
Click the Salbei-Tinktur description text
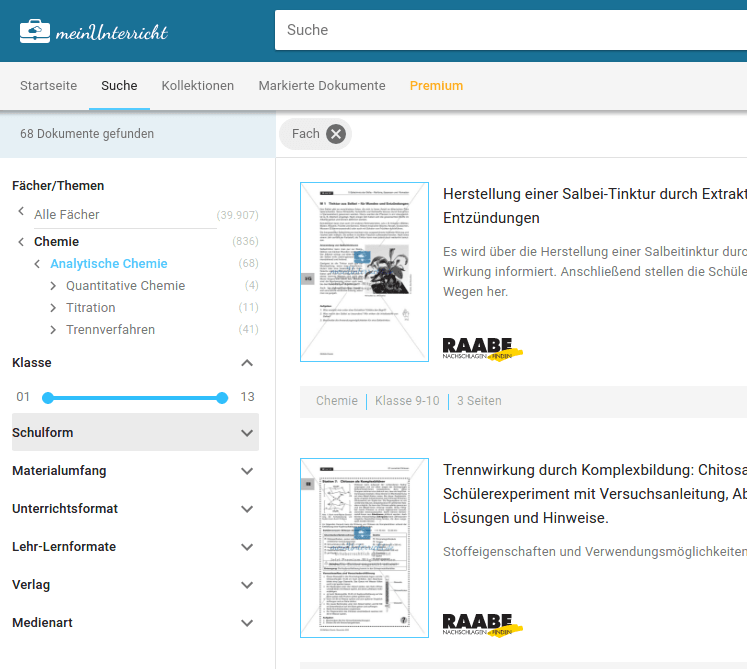point(595,272)
